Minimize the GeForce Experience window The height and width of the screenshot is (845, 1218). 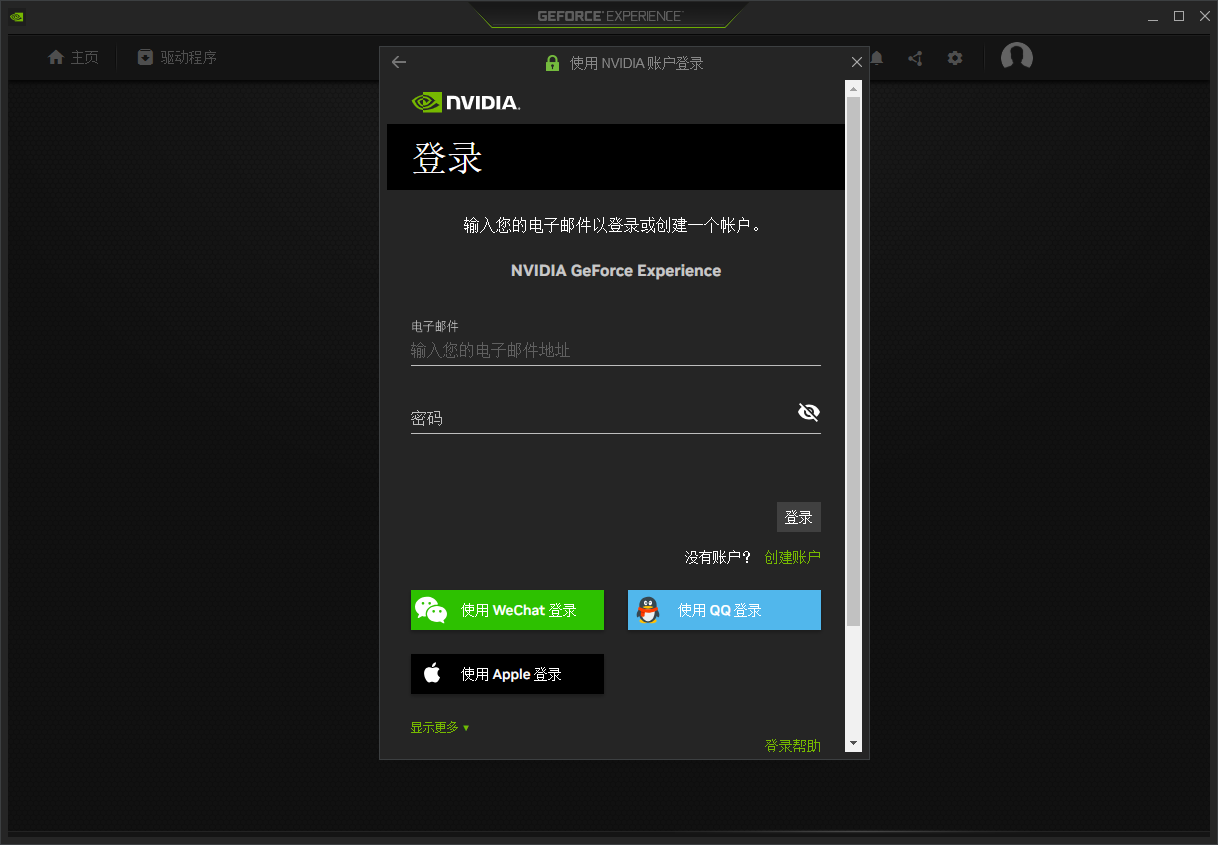click(x=1153, y=16)
